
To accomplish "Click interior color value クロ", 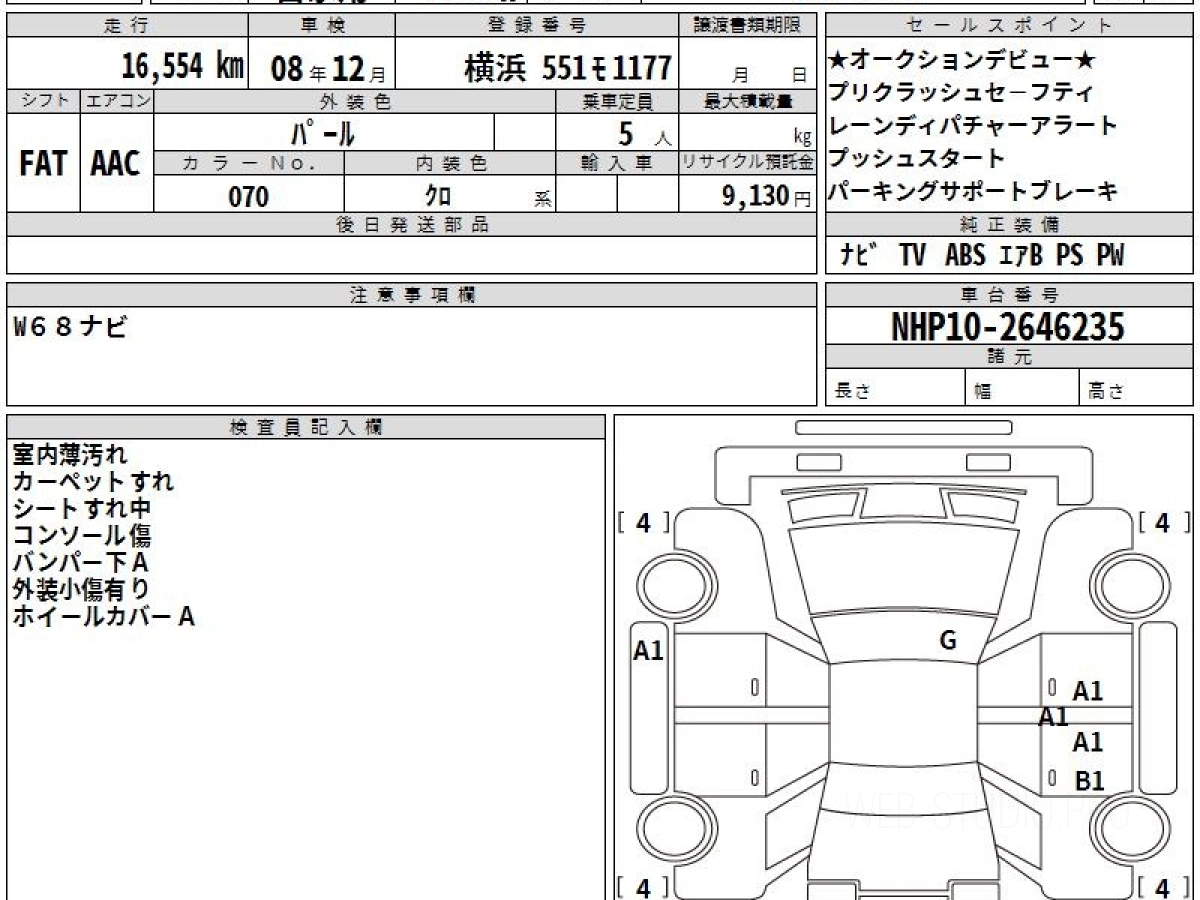I will [438, 196].
